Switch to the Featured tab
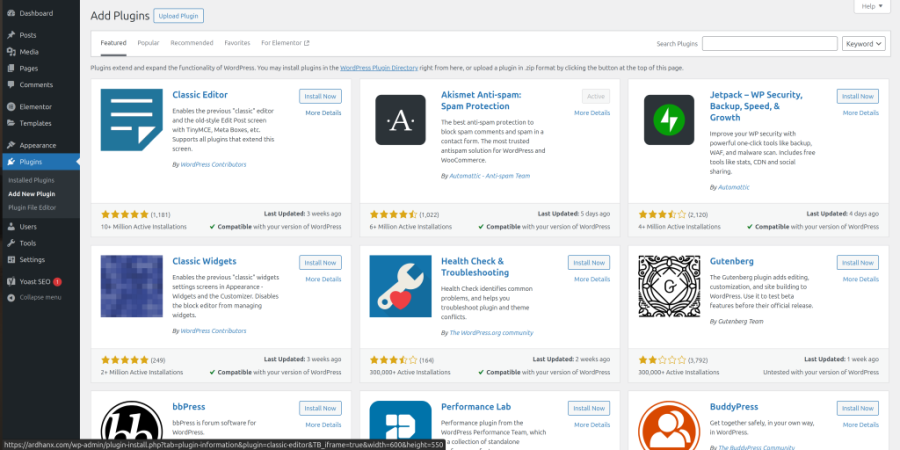Viewport: 900px width, 450px height. [113, 43]
